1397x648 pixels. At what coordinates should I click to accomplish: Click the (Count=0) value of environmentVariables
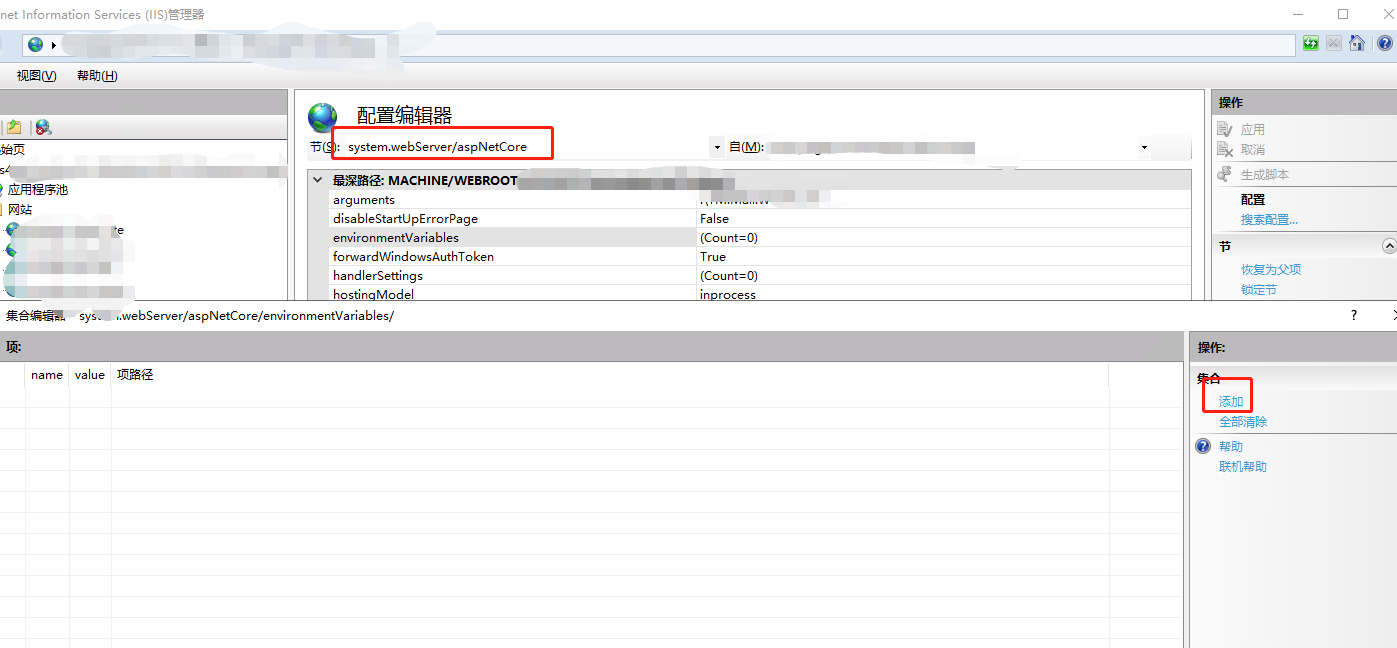(x=729, y=238)
